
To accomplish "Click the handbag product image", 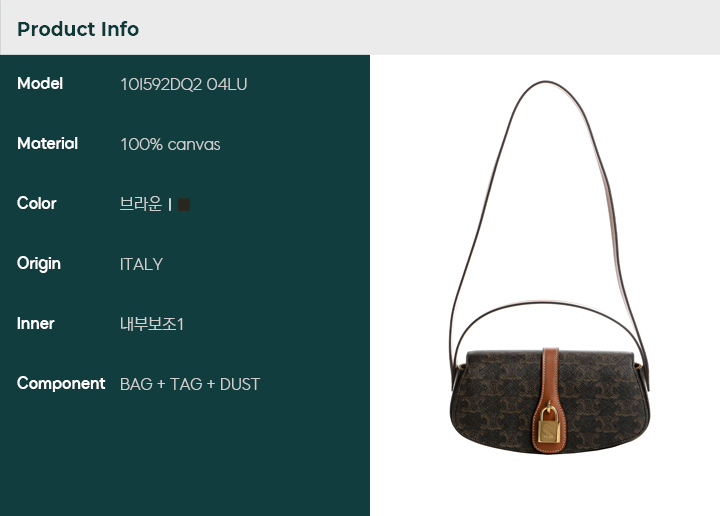I will (x=549, y=268).
